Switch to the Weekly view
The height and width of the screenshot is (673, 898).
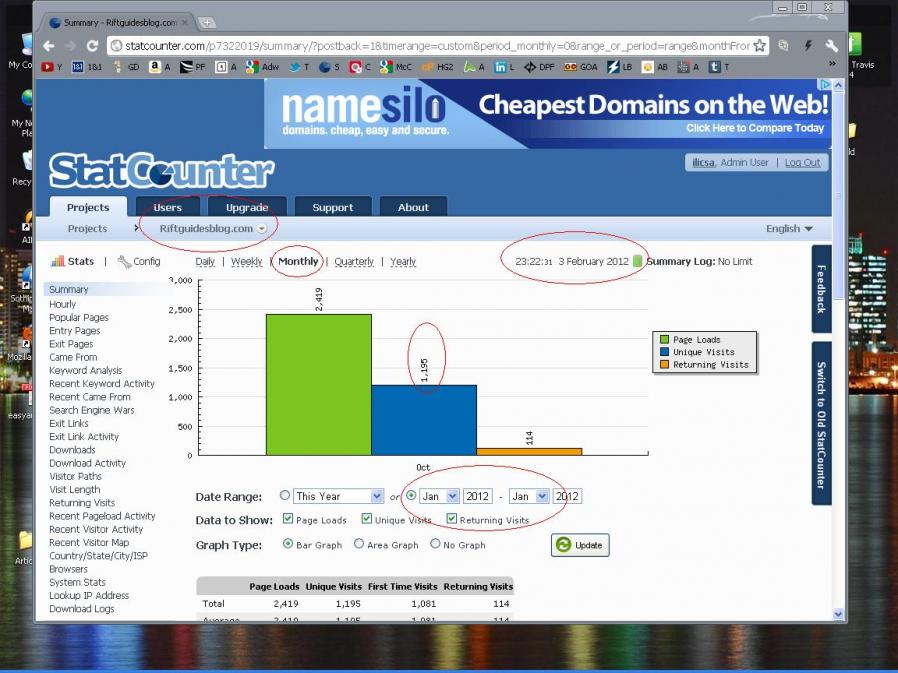click(246, 262)
